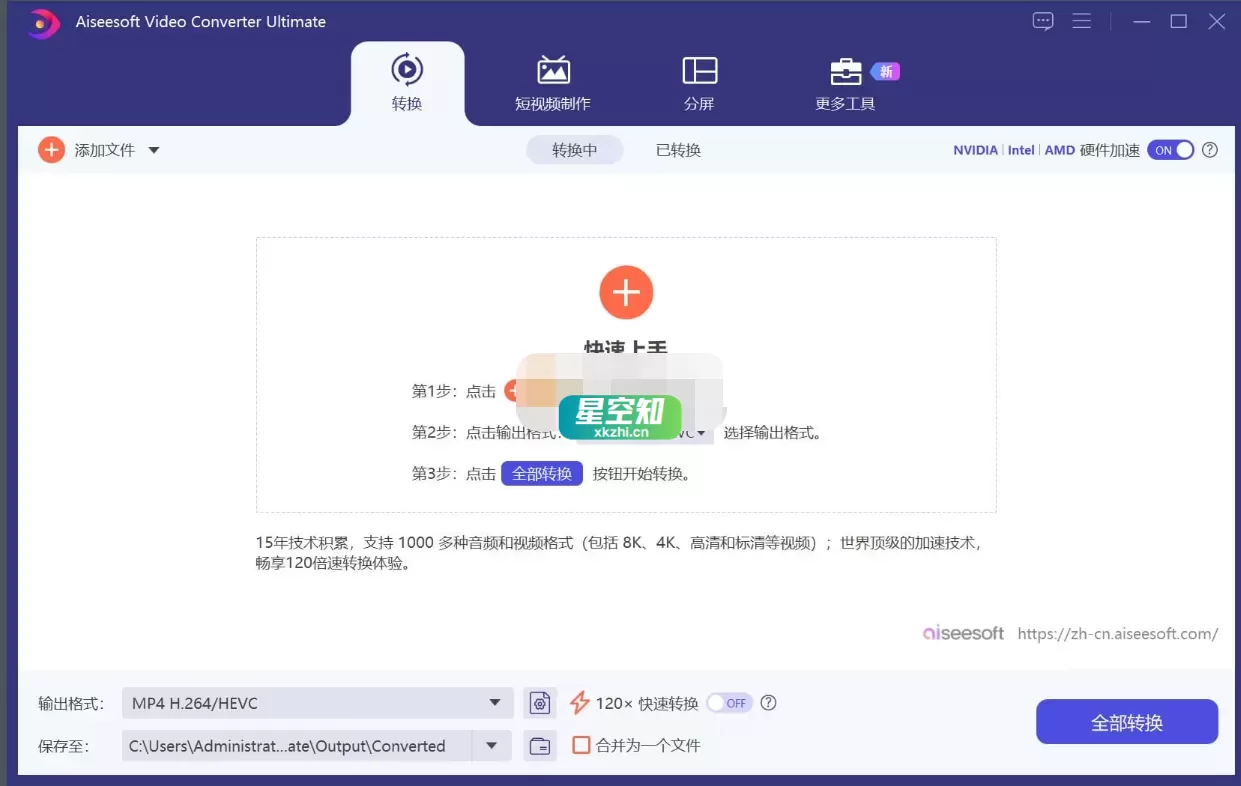The image size is (1241, 786).
Task: Open the feedback message icon
Action: (1043, 21)
